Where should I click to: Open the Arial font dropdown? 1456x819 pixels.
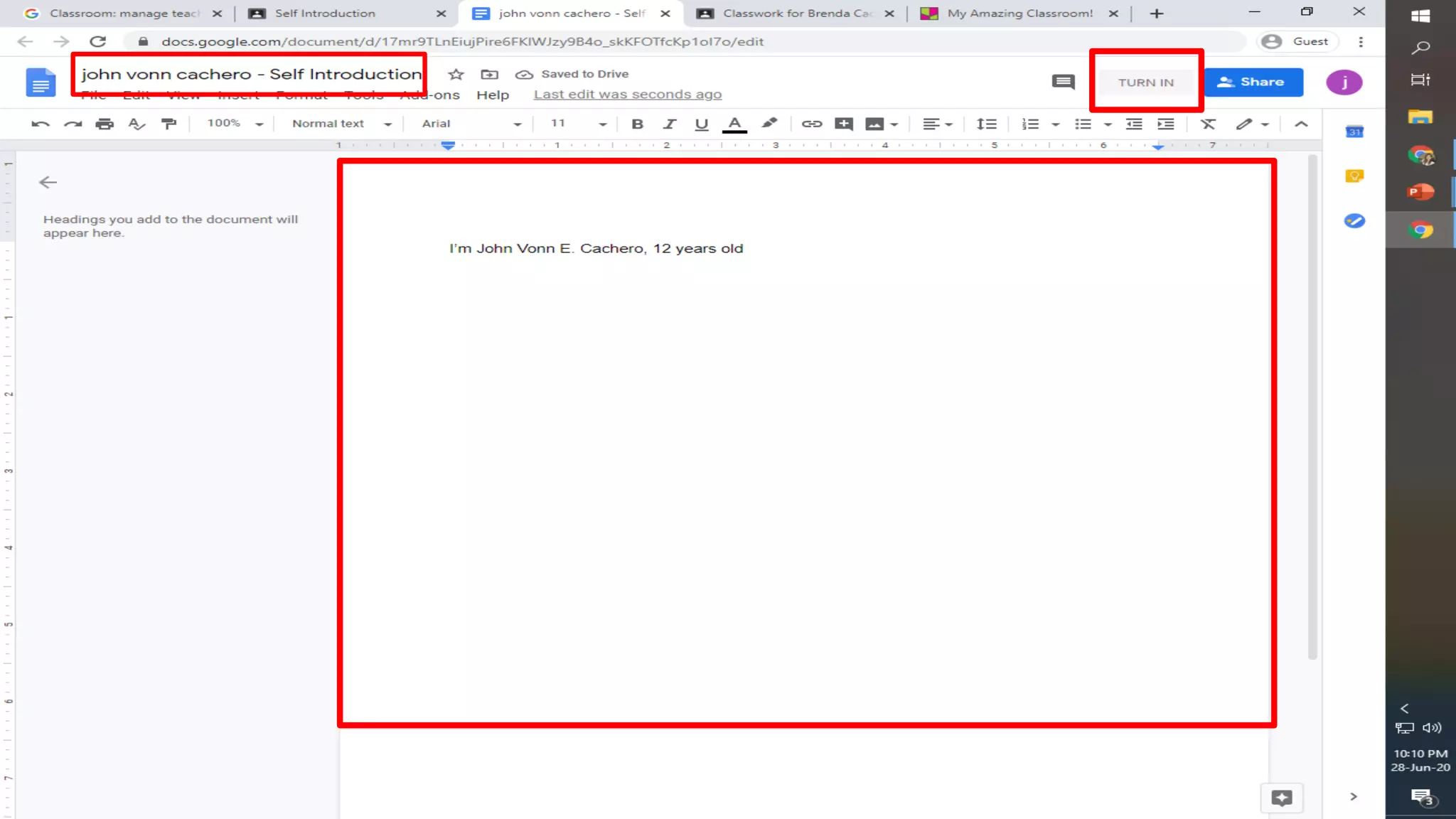click(x=471, y=124)
